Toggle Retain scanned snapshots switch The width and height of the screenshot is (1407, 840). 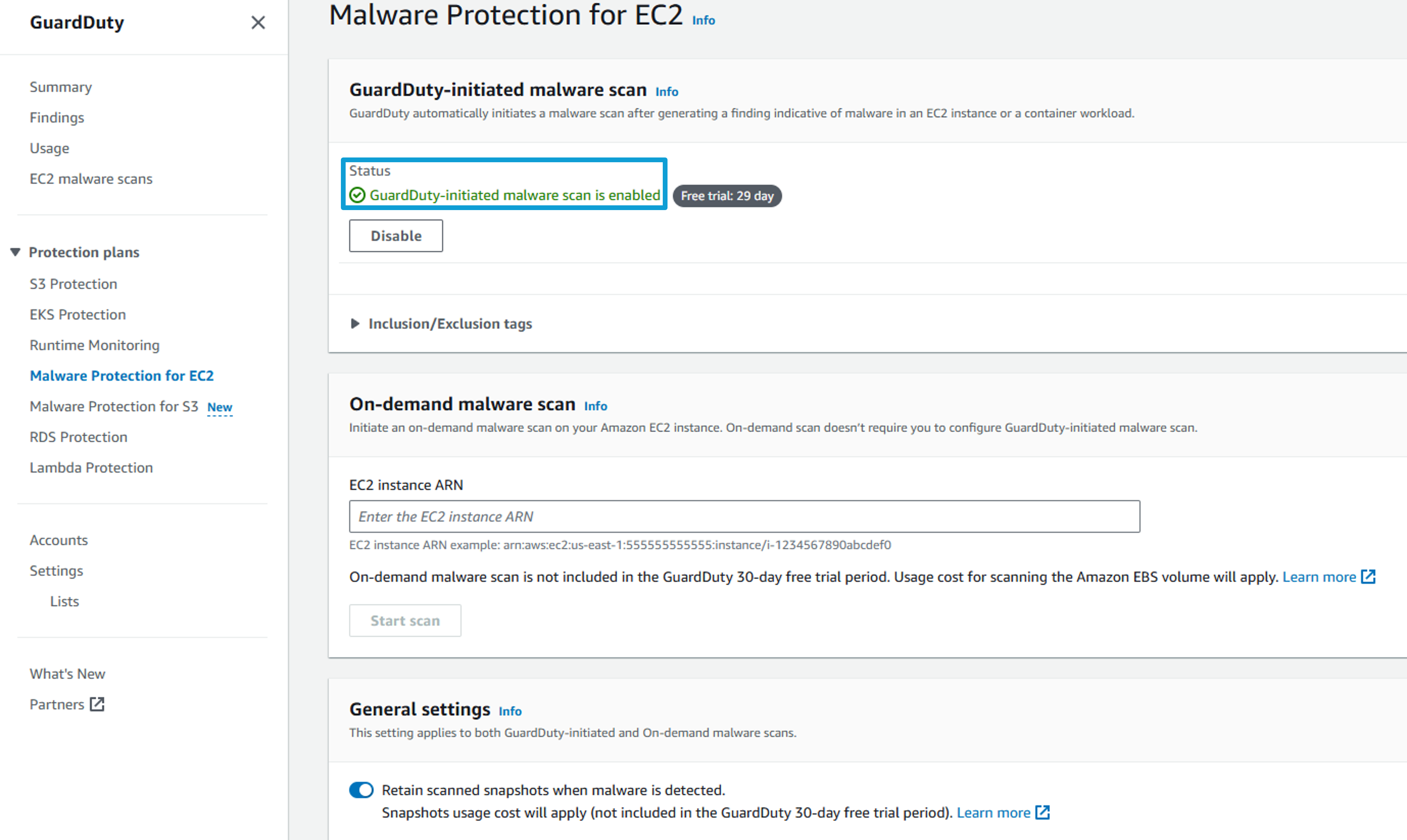click(x=361, y=790)
